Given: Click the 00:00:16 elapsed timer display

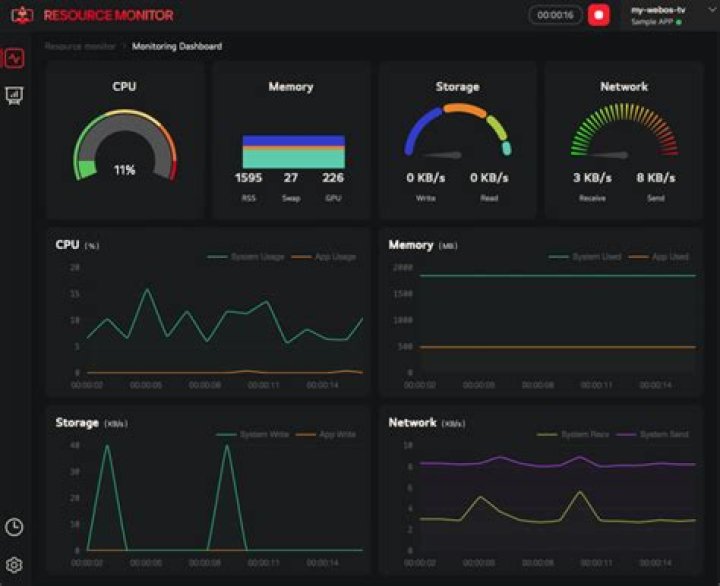Looking at the screenshot, I should coord(555,15).
